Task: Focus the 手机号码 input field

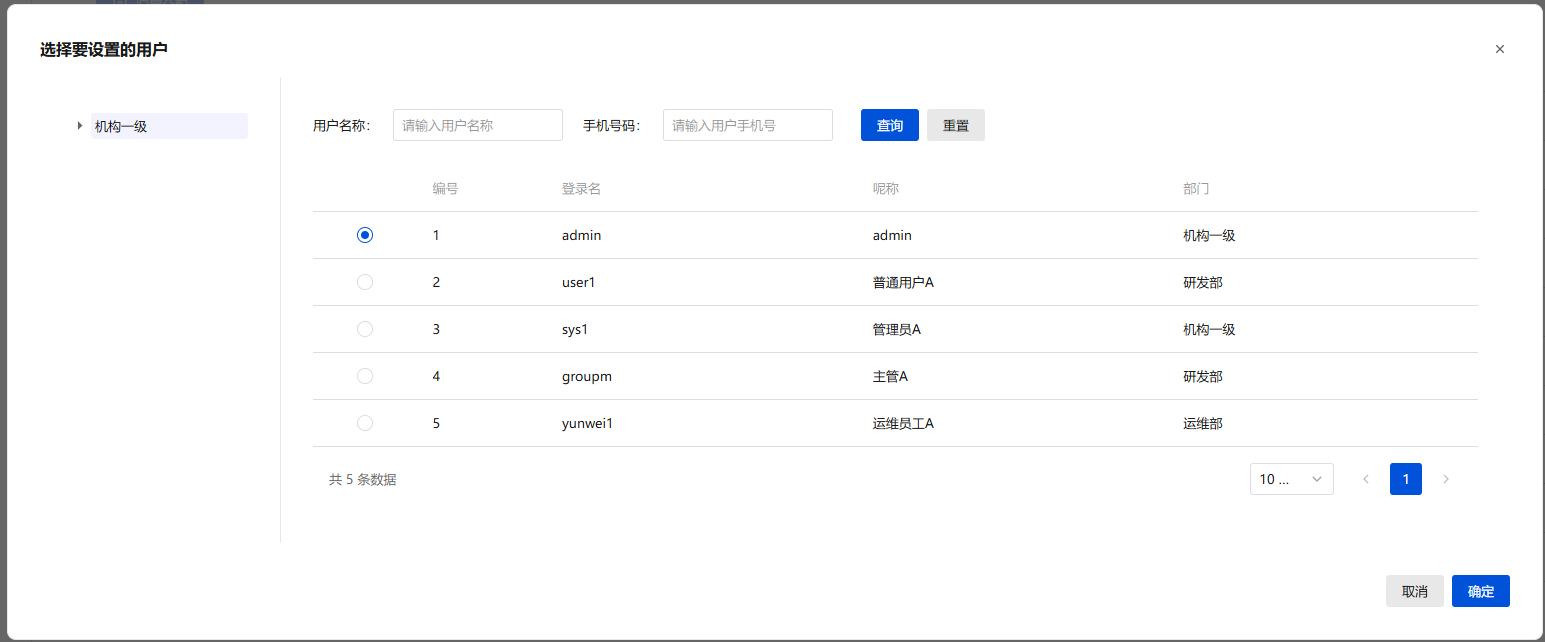Action: pyautogui.click(x=747, y=125)
